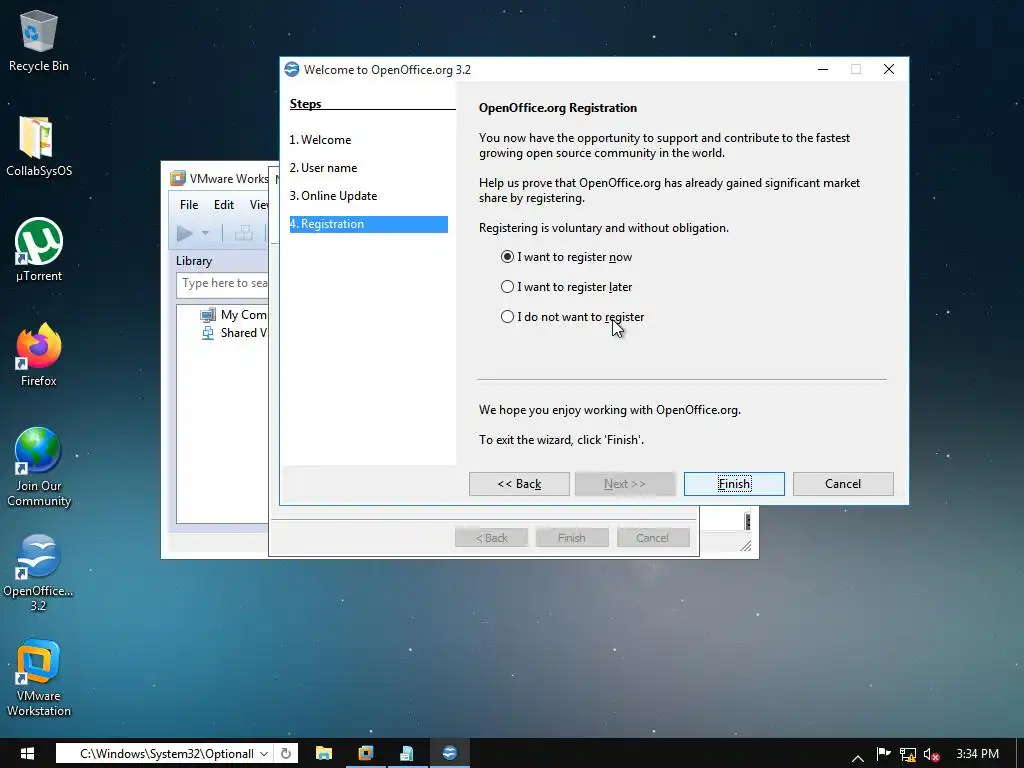
Task: Open the VMware power options dropdown arrow
Action: 205,233
